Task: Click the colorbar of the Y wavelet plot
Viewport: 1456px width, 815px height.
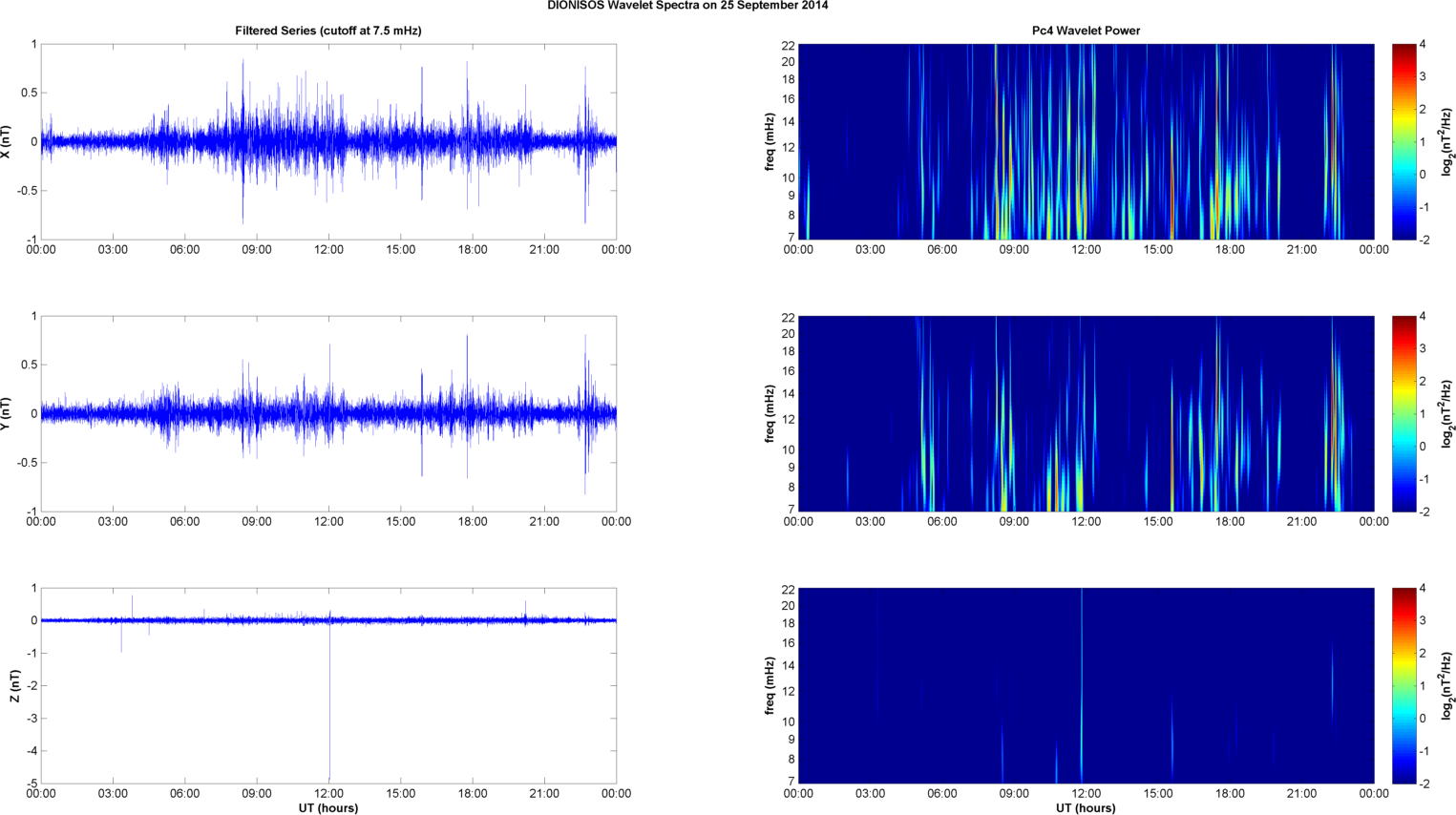Action: pyautogui.click(x=1403, y=413)
